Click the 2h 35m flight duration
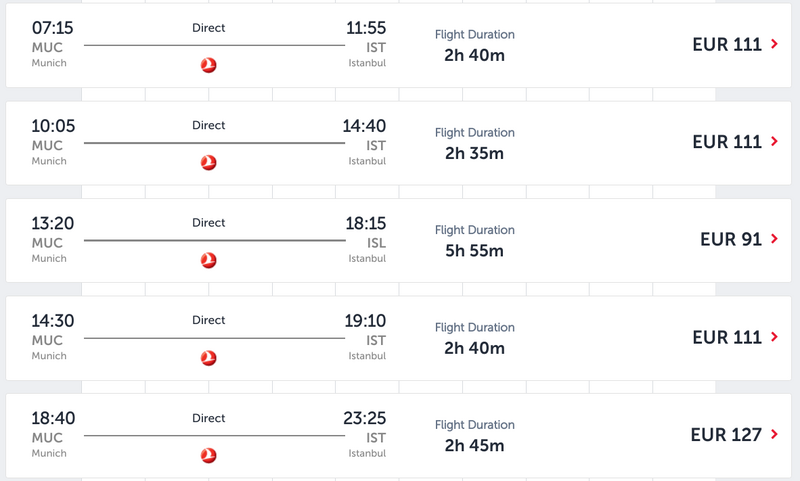800x481 pixels. 474,153
